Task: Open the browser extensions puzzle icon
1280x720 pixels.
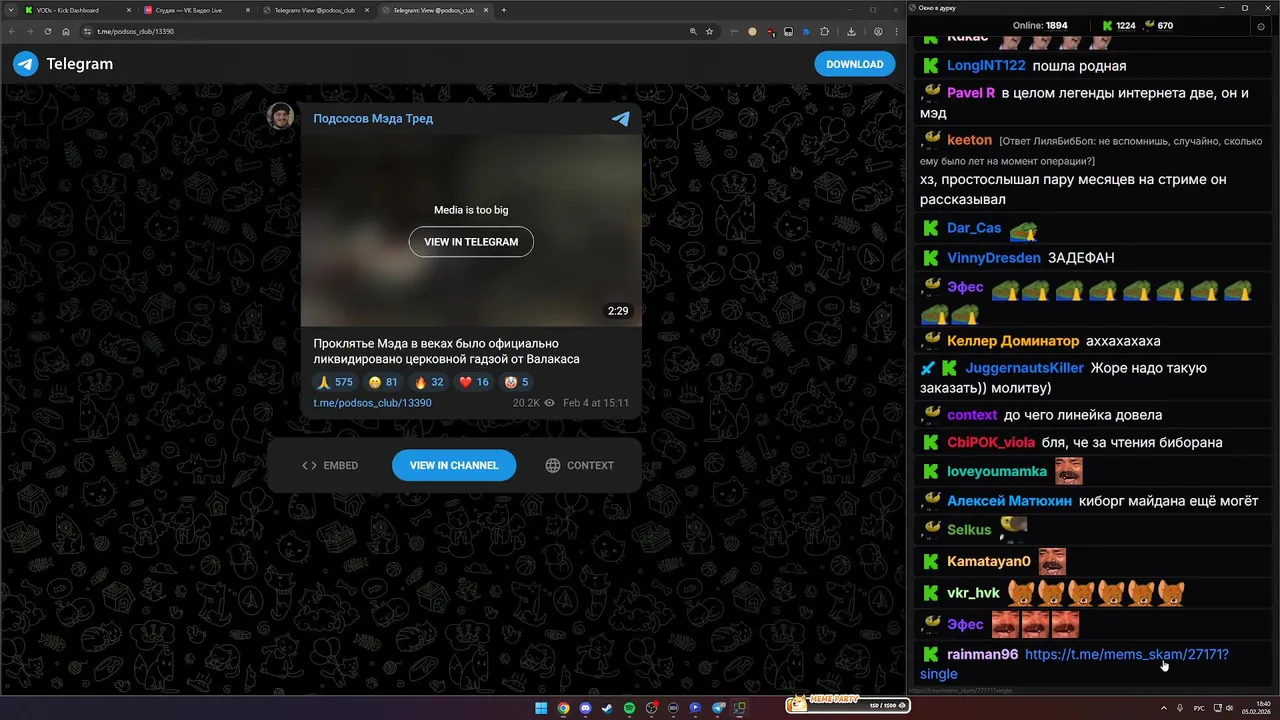Action: [825, 31]
